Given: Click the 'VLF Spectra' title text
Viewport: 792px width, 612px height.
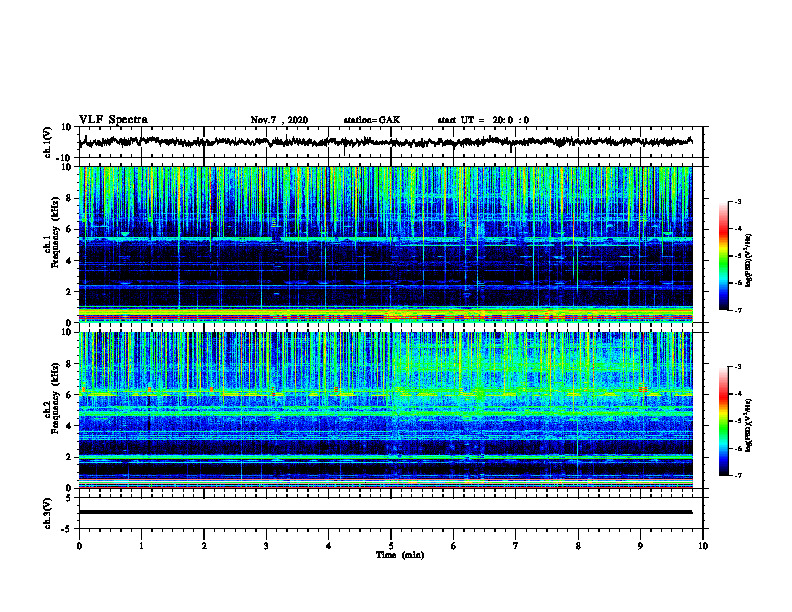Looking at the screenshot, I should pos(113,120).
